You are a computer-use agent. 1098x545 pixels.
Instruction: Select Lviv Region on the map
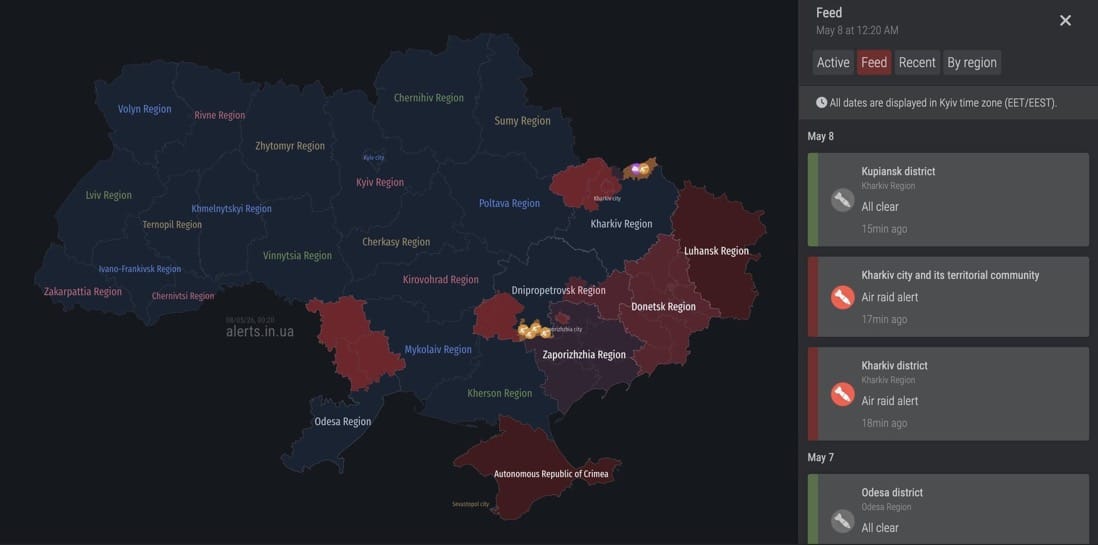tap(109, 195)
